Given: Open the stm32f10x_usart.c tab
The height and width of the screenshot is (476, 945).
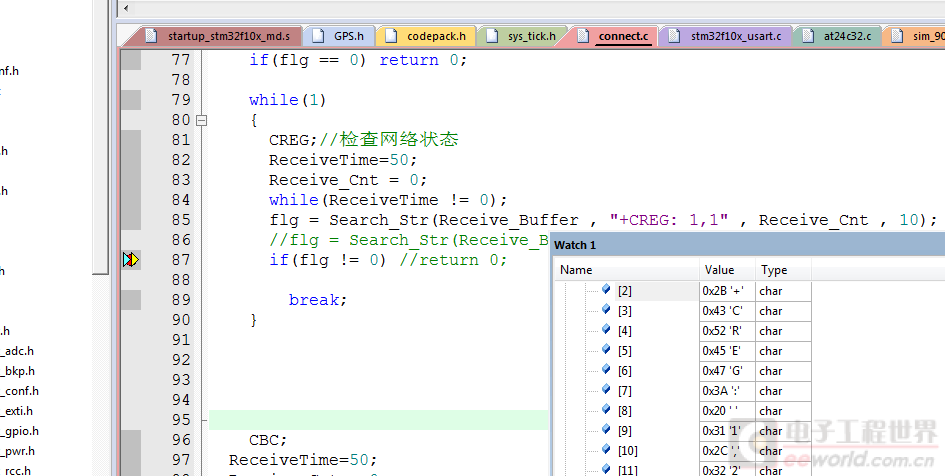Looking at the screenshot, I should (x=726, y=36).
